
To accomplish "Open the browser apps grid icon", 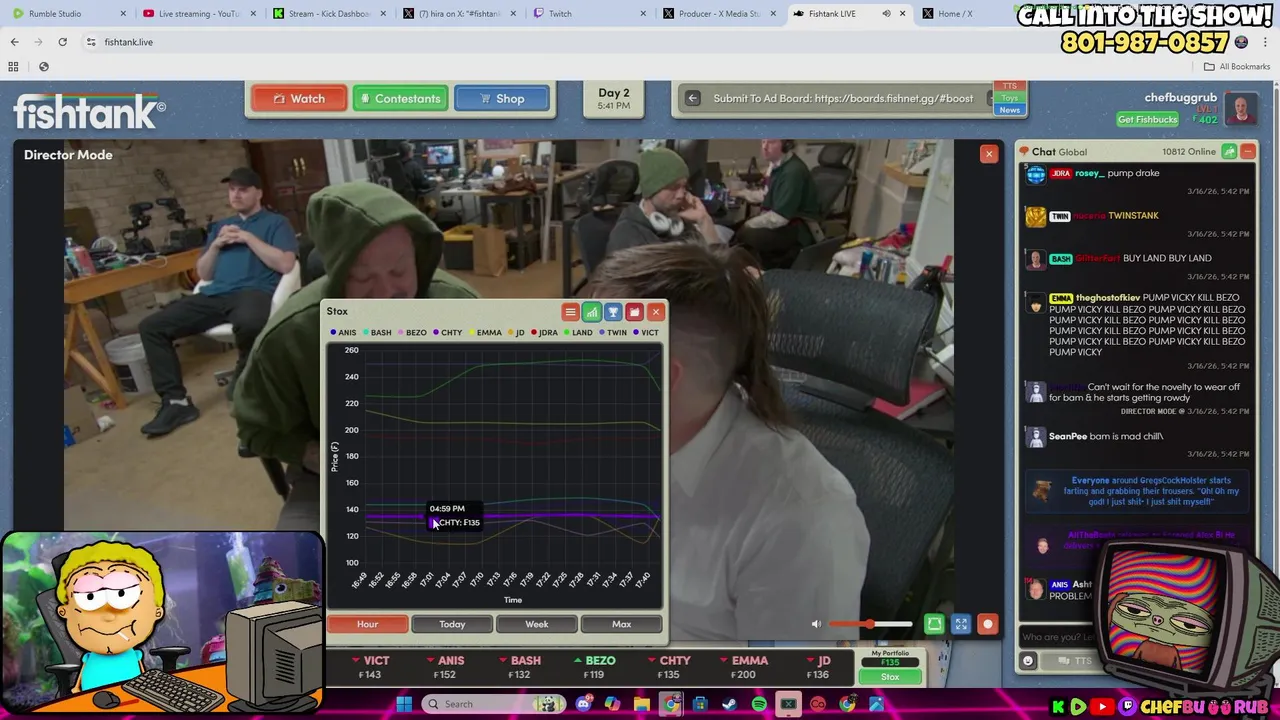I will pos(13,66).
